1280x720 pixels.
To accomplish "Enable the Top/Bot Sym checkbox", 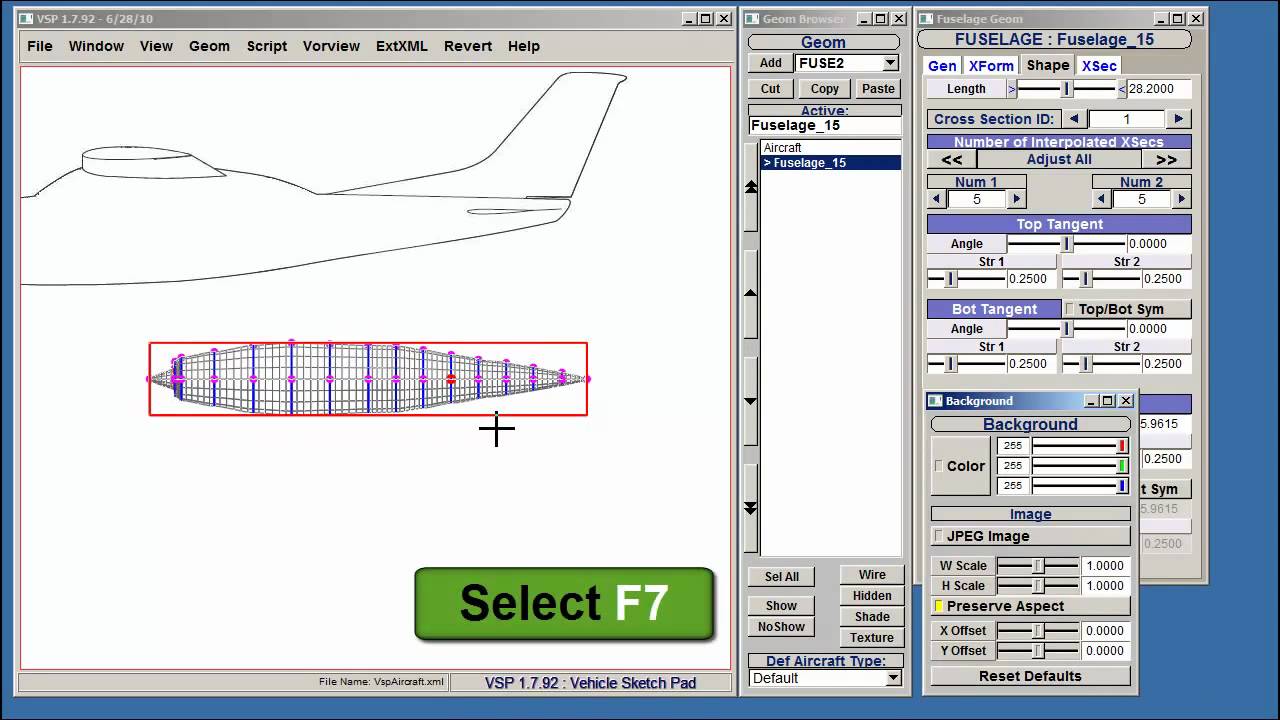I will pos(1069,309).
